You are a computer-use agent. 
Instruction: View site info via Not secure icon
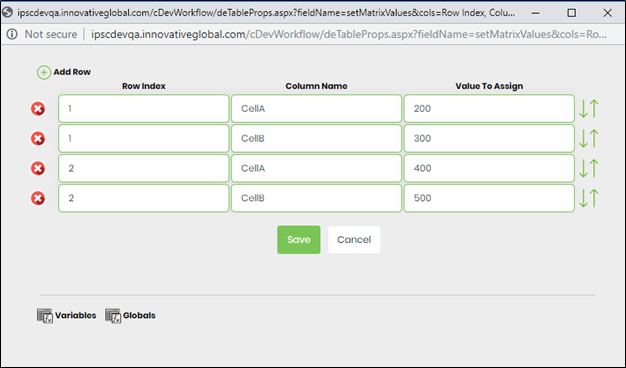[x=12, y=34]
